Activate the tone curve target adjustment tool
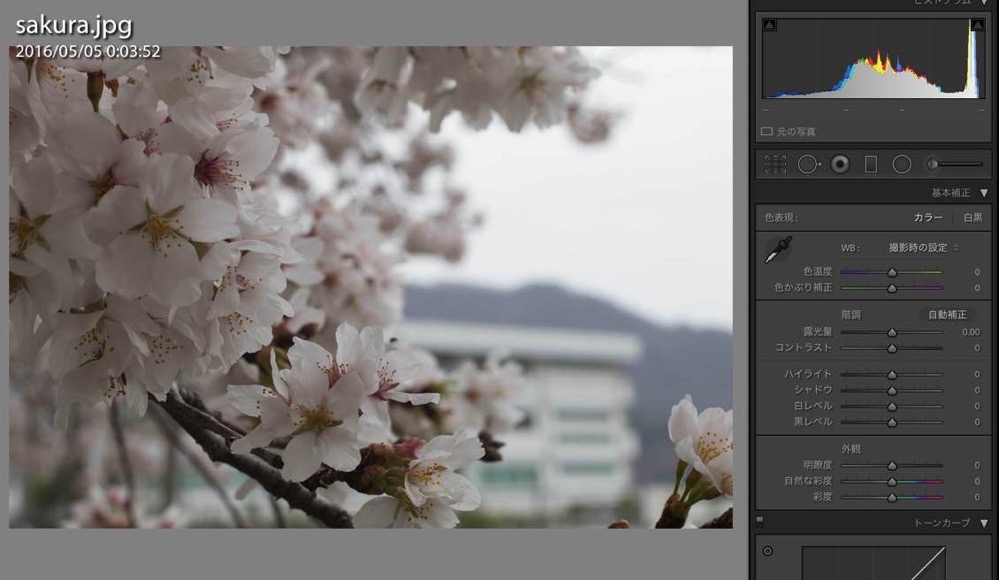999x580 pixels. (767, 551)
